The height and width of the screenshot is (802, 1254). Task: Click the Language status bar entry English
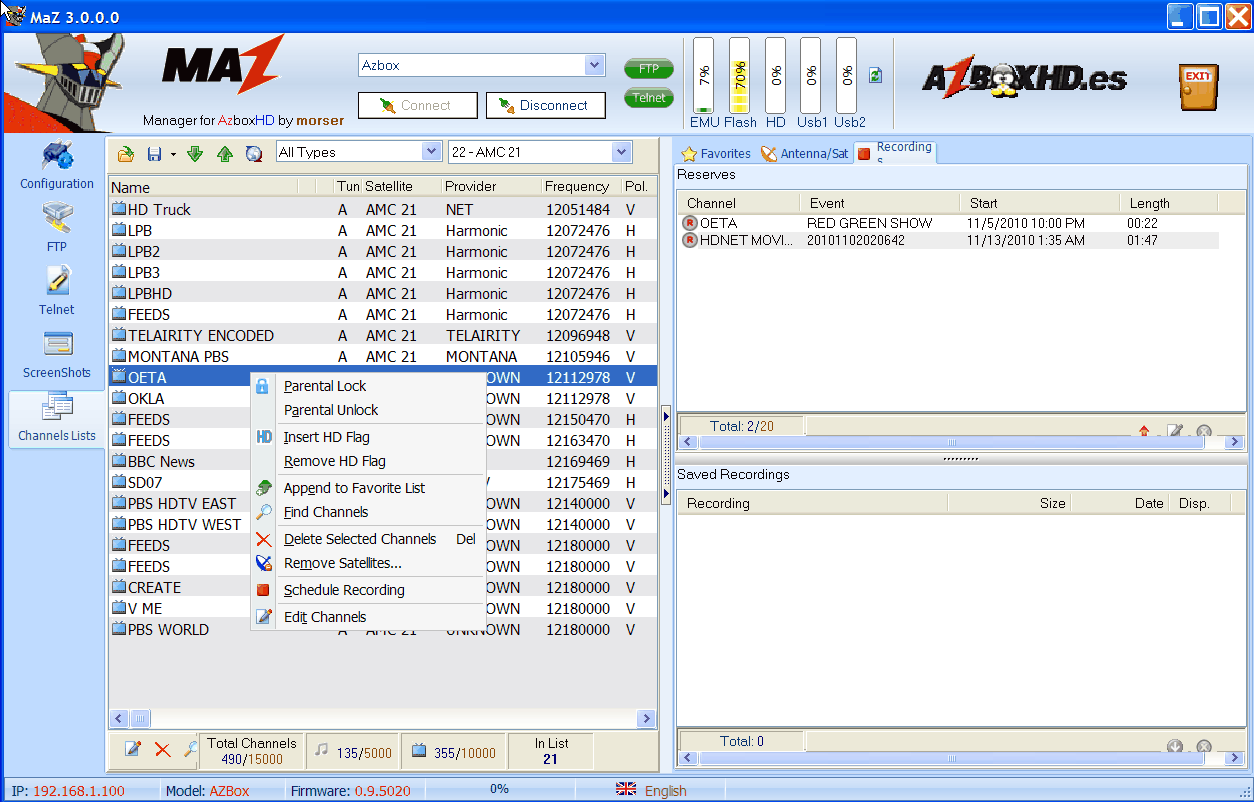tap(666, 790)
